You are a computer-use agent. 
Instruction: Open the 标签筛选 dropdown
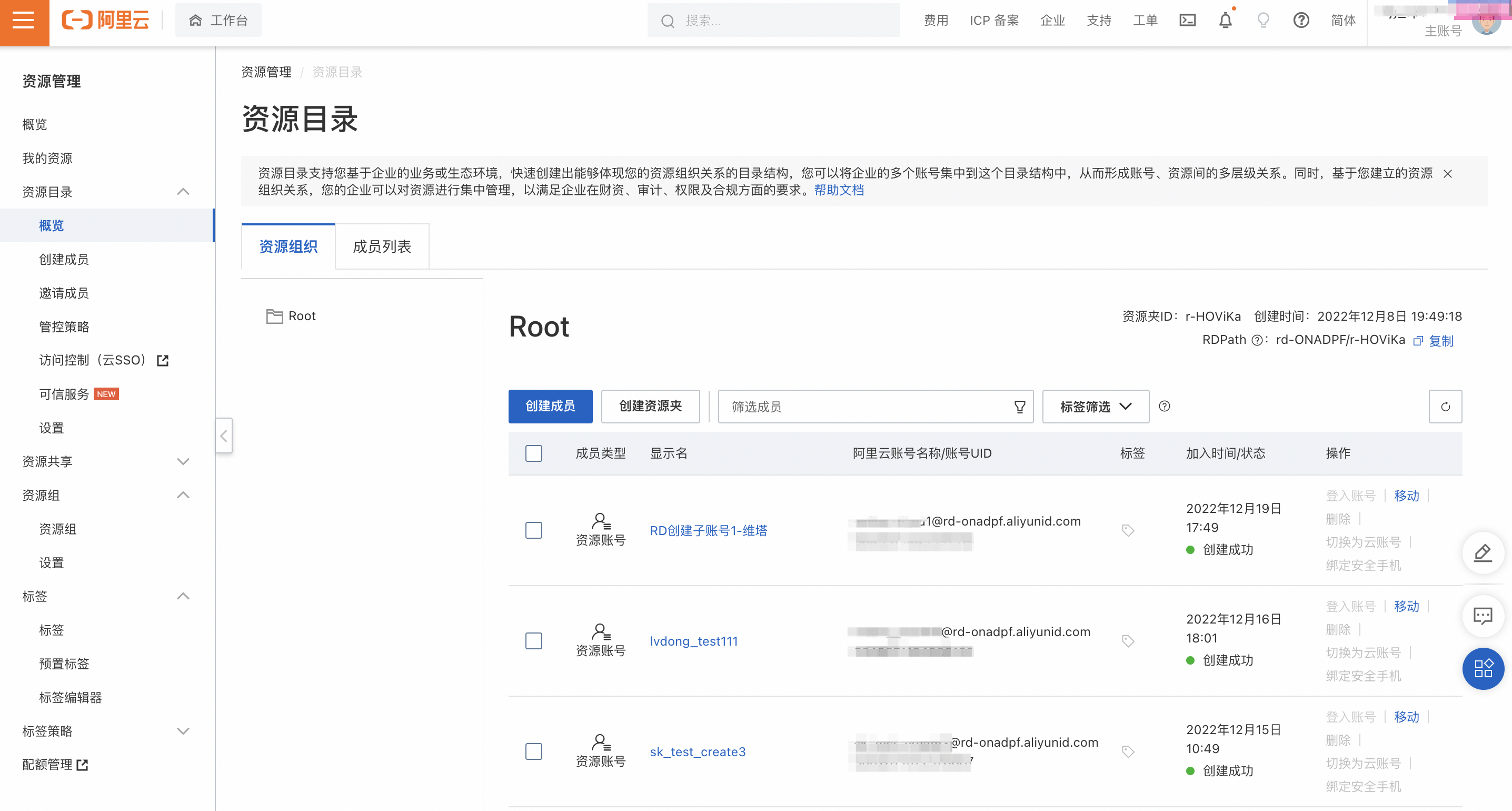[x=1095, y=407]
